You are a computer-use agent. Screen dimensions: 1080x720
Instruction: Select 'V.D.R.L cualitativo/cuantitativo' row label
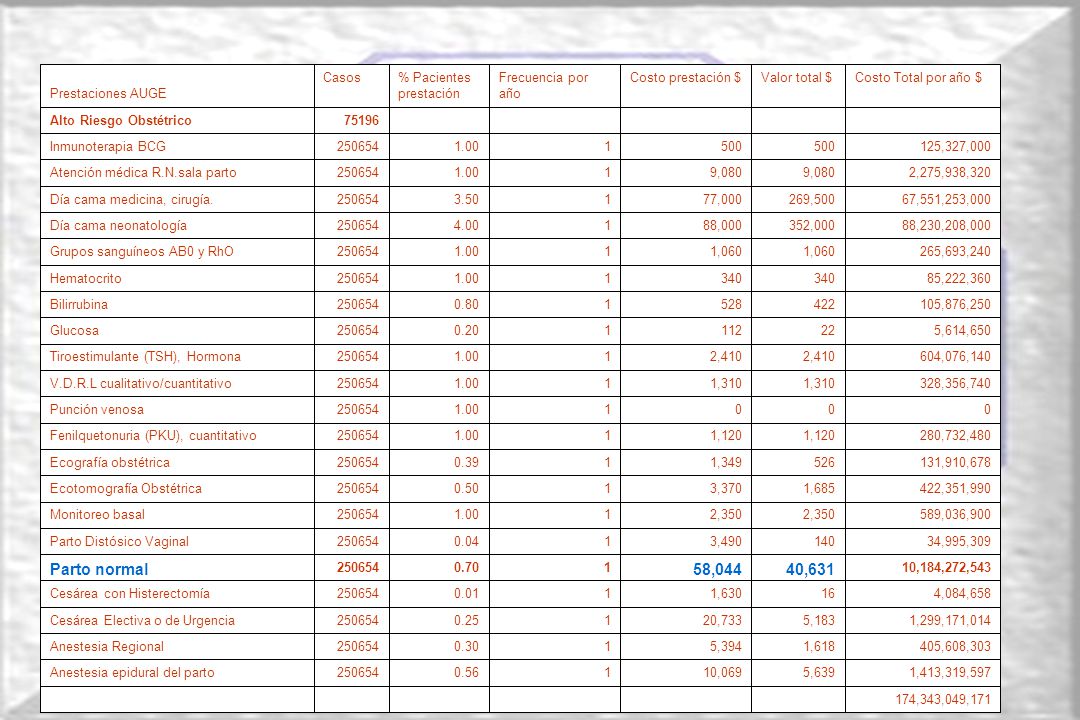pos(141,383)
